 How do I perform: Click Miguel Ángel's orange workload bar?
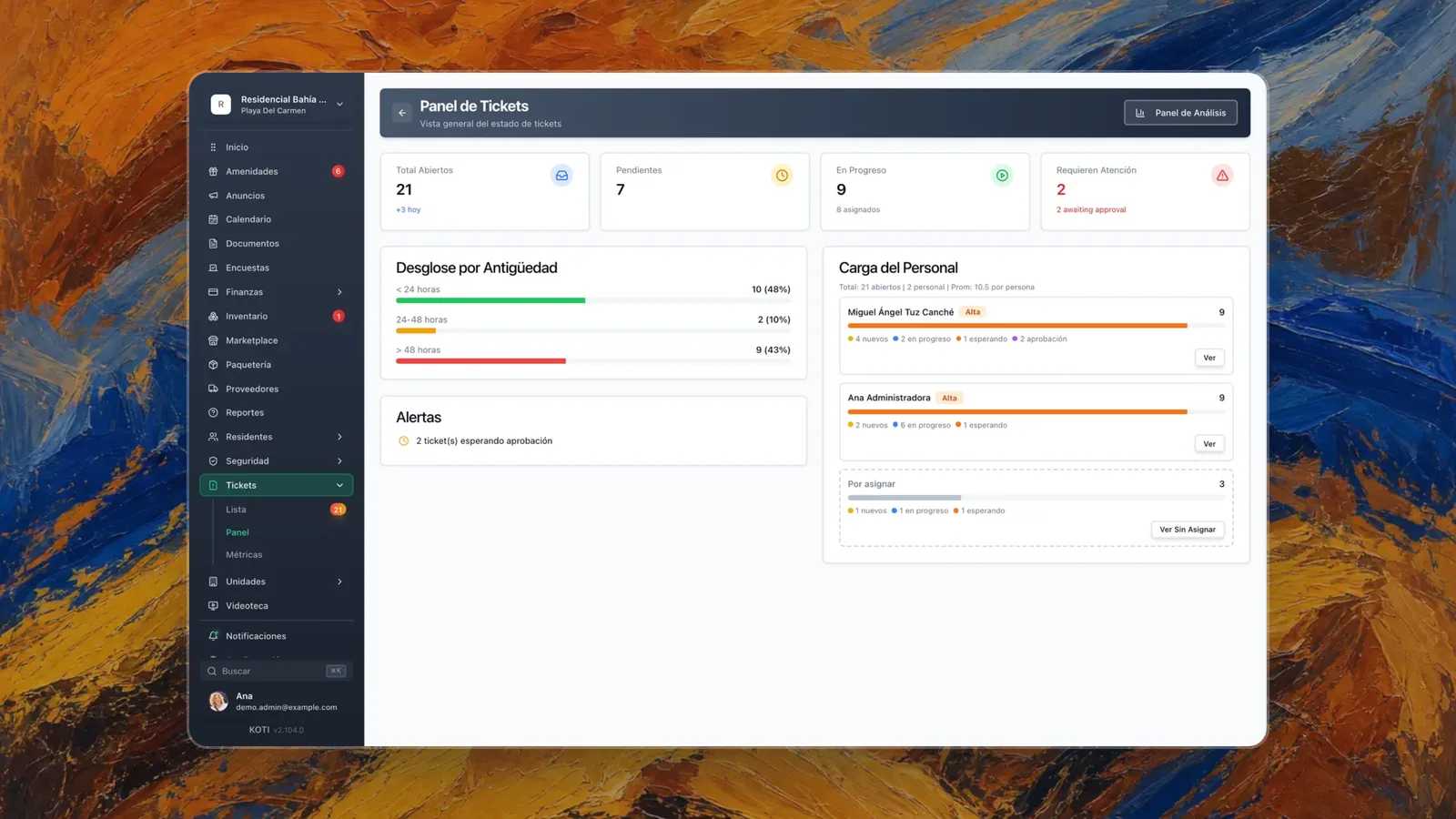pos(1017,326)
